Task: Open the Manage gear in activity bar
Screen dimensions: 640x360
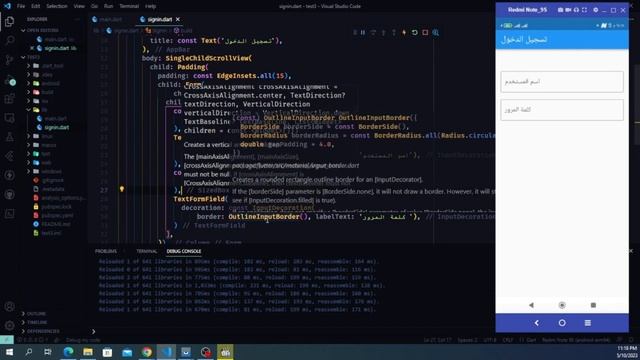Action: pos(9,326)
